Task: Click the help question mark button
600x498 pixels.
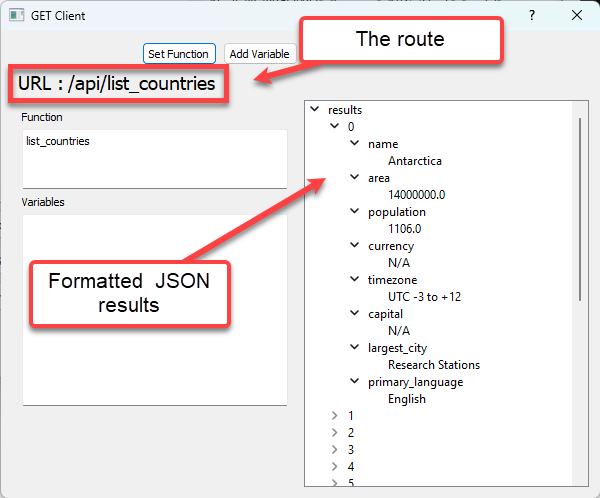Action: coord(532,16)
